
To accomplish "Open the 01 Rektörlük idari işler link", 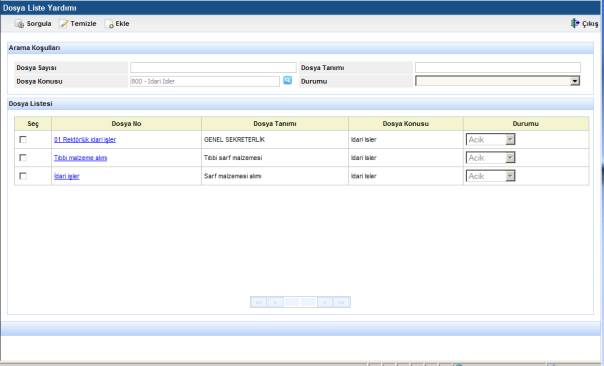I will click(85, 139).
